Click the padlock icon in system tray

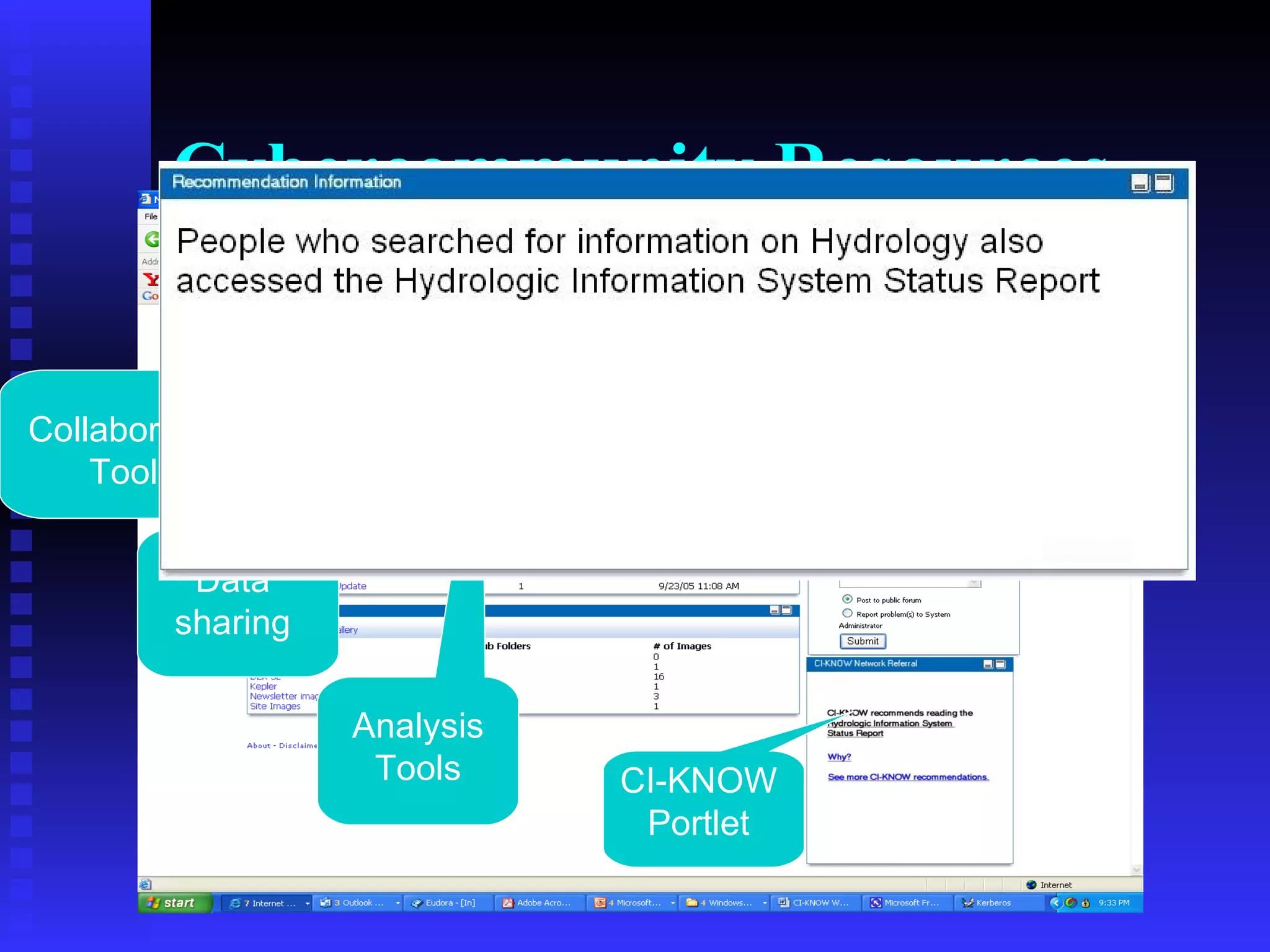(1085, 903)
